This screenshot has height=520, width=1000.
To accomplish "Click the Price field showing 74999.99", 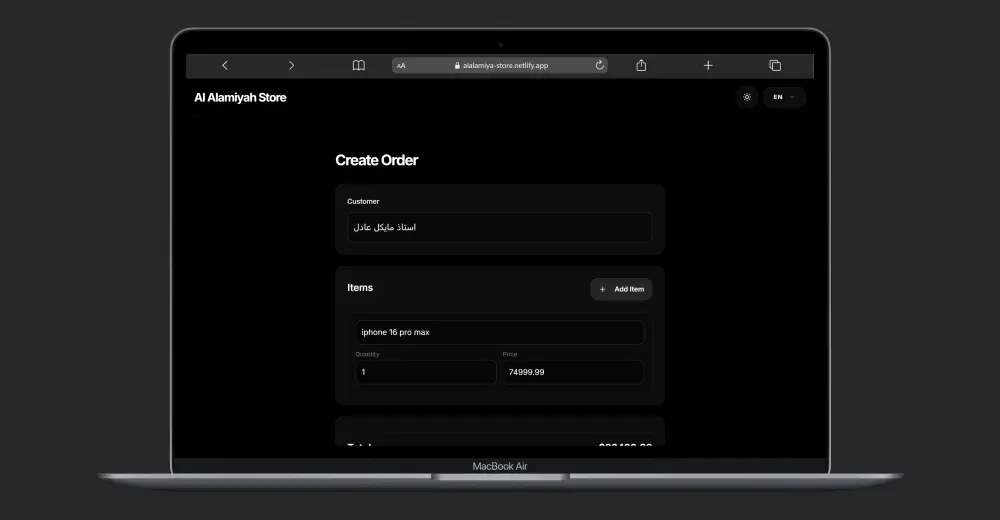I will (x=573, y=372).
